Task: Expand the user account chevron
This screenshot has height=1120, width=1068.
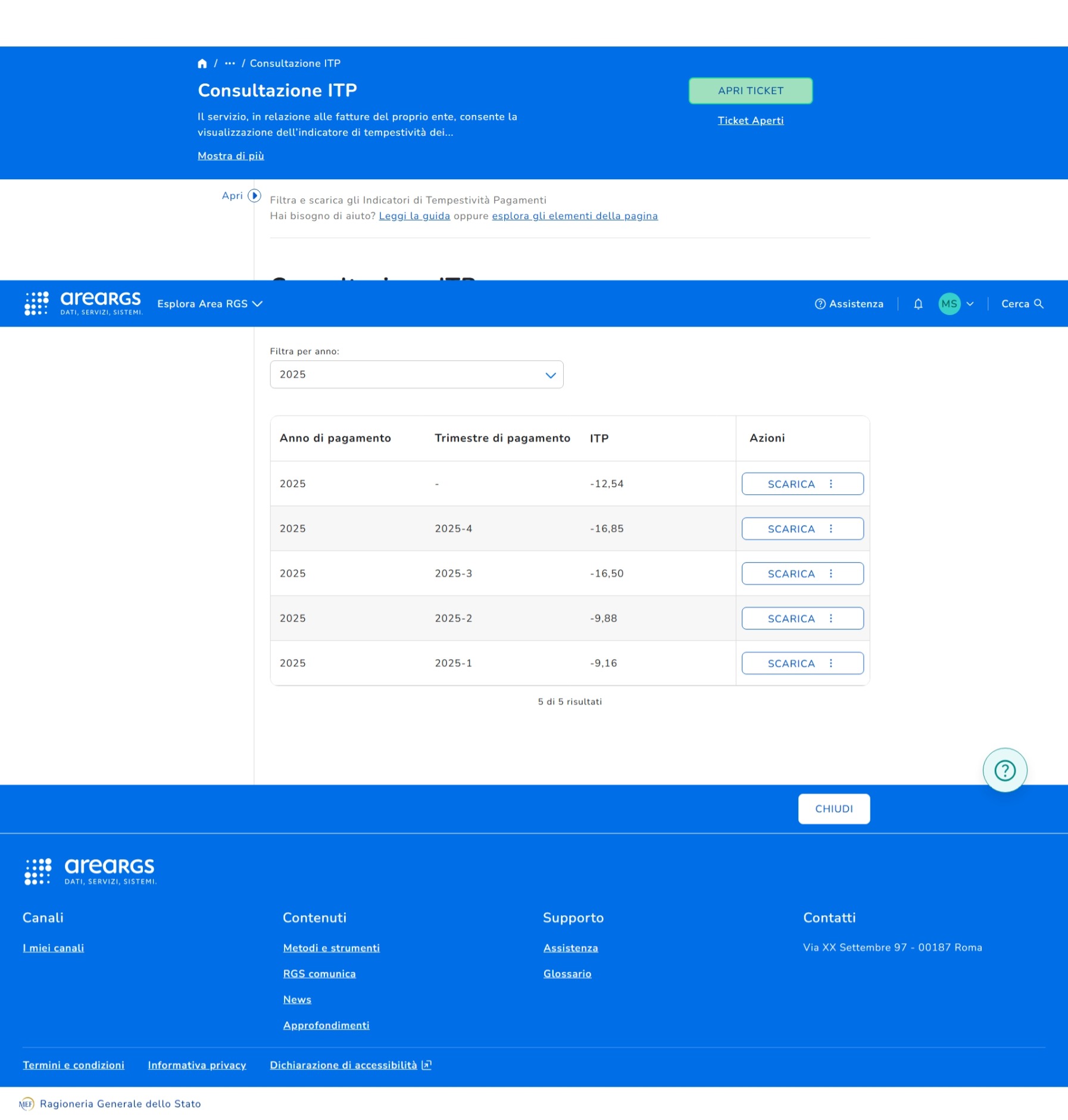Action: [x=970, y=304]
